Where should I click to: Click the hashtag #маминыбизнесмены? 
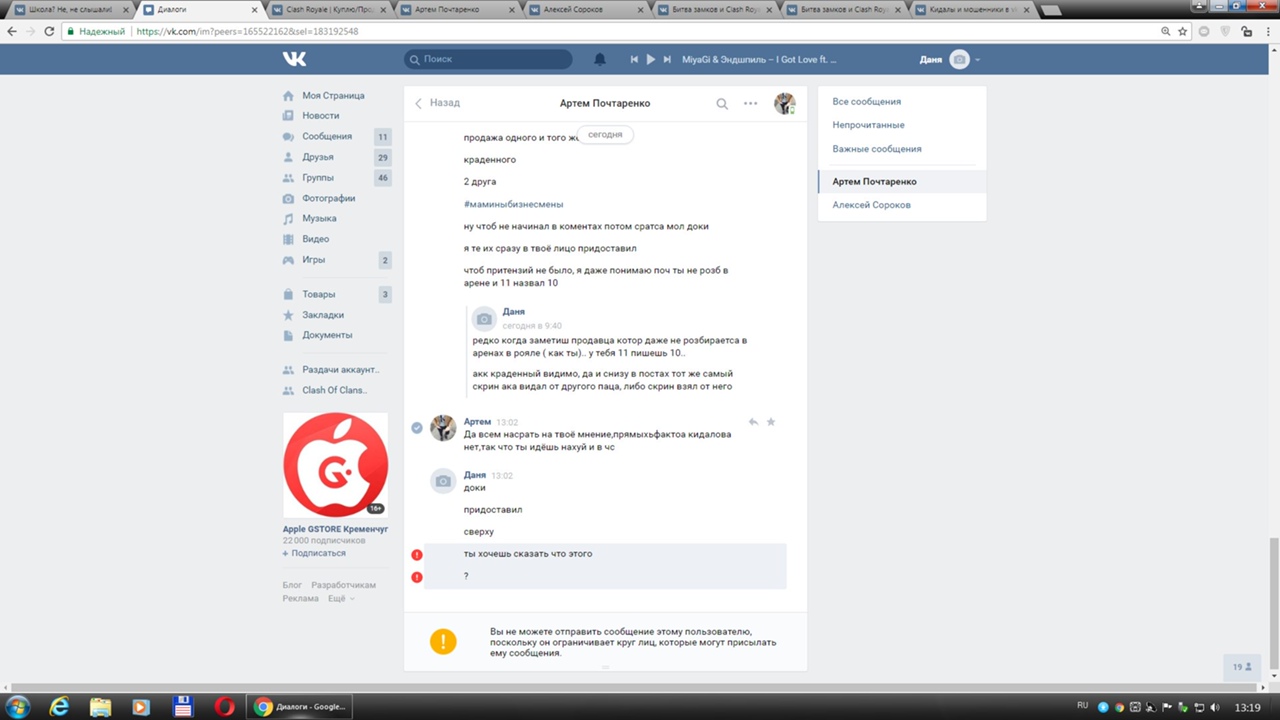tap(513, 204)
